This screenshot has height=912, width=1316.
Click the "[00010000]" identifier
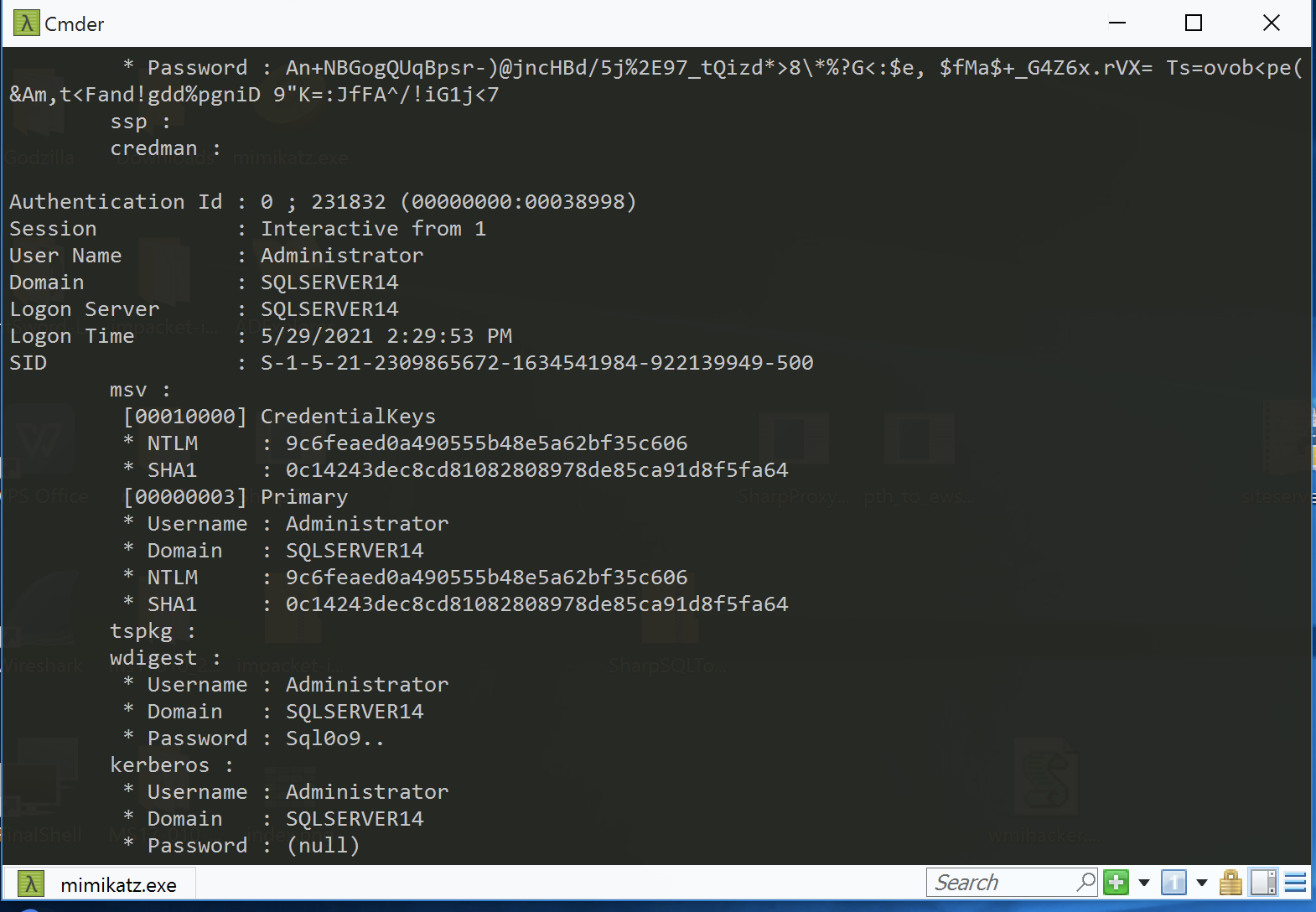point(185,417)
